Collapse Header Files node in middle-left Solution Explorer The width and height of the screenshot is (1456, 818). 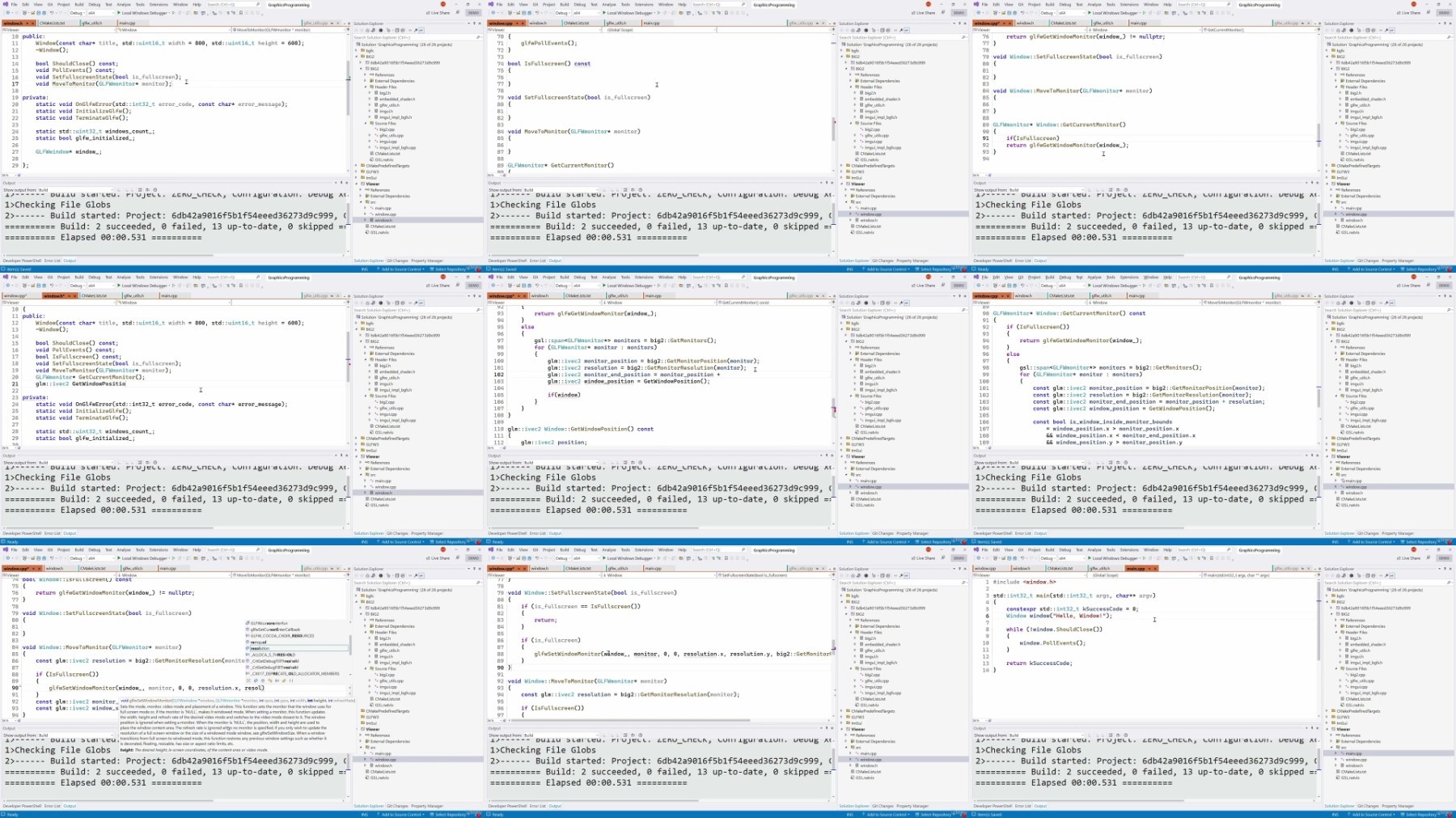pyautogui.click(x=366, y=359)
